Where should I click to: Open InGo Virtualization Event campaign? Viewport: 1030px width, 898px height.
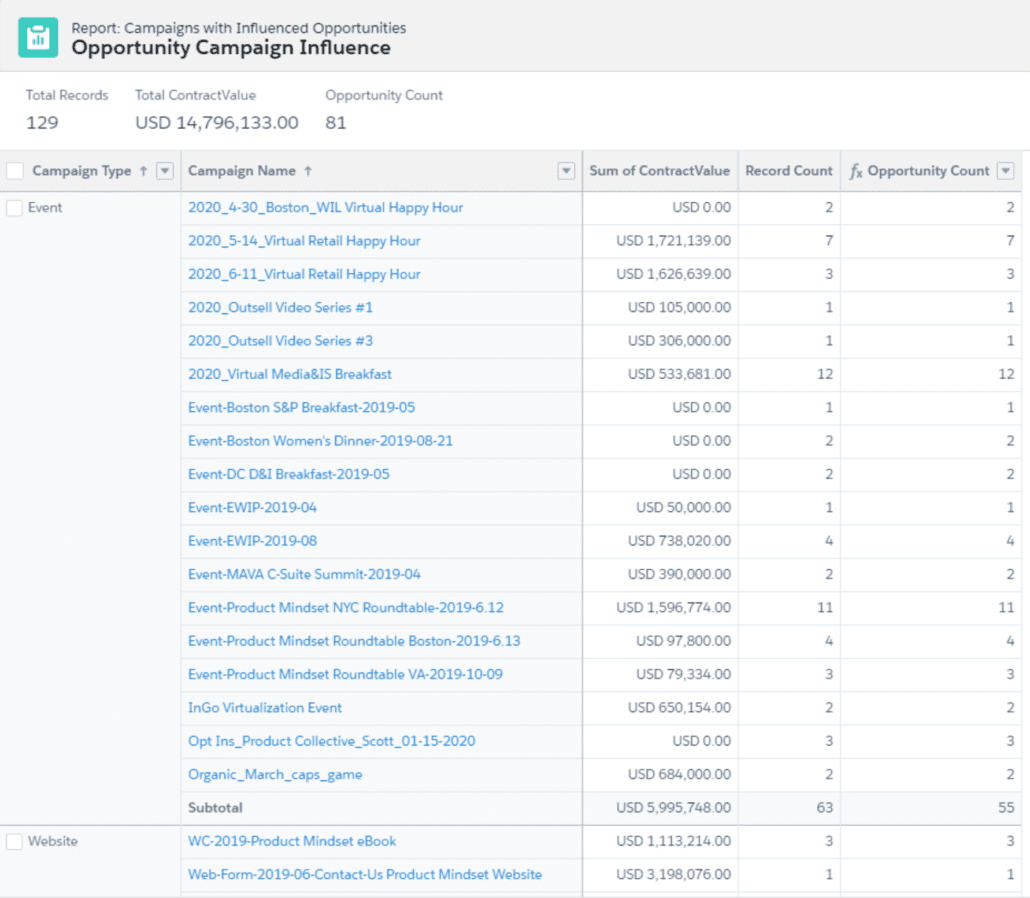click(x=265, y=707)
